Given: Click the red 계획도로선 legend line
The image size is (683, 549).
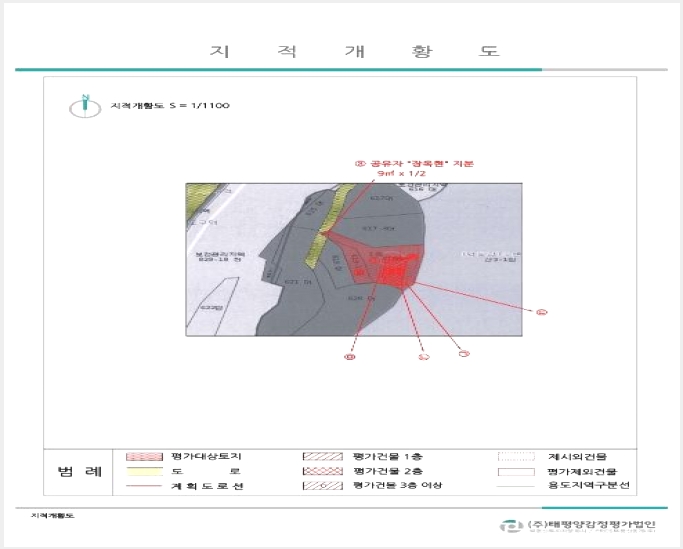Looking at the screenshot, I should coord(144,486).
